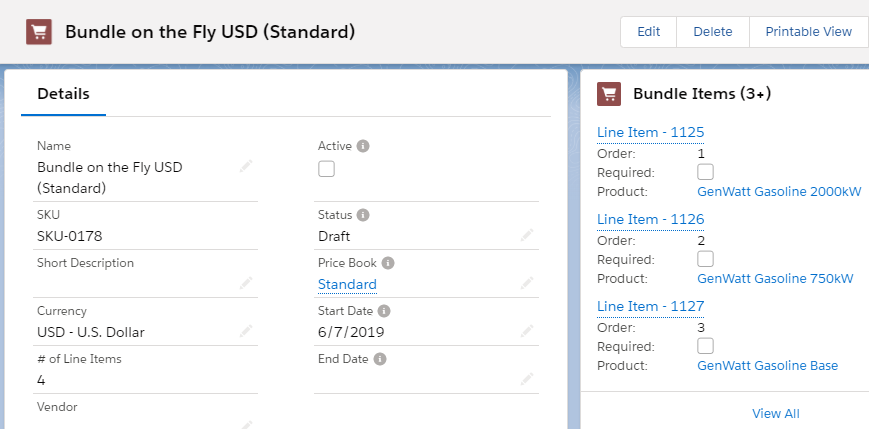Click the Start Date info icon
Image resolution: width=869 pixels, height=429 pixels.
pyautogui.click(x=384, y=311)
